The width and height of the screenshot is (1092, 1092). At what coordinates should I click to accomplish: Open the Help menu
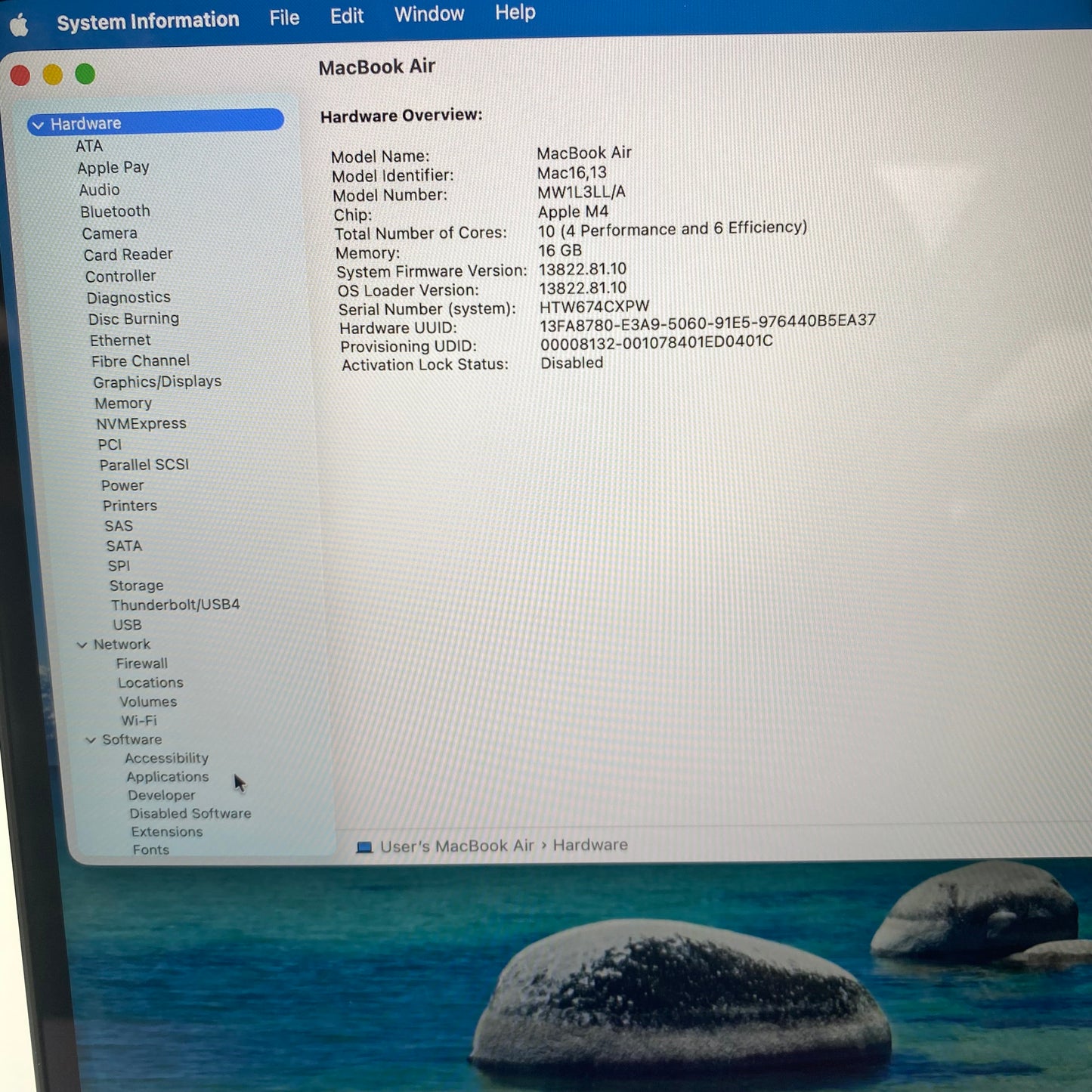tap(515, 12)
